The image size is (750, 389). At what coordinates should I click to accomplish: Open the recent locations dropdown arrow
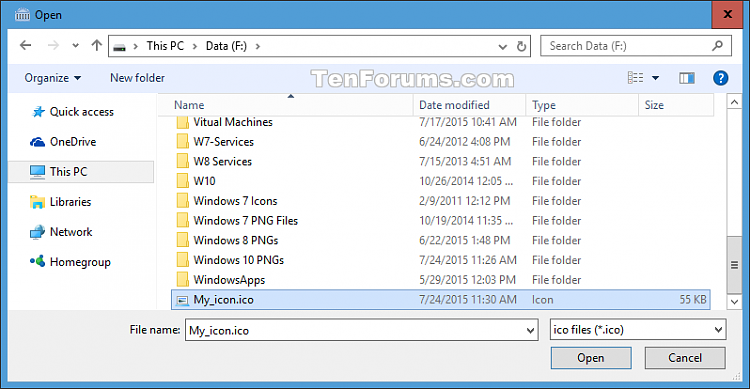point(75,46)
